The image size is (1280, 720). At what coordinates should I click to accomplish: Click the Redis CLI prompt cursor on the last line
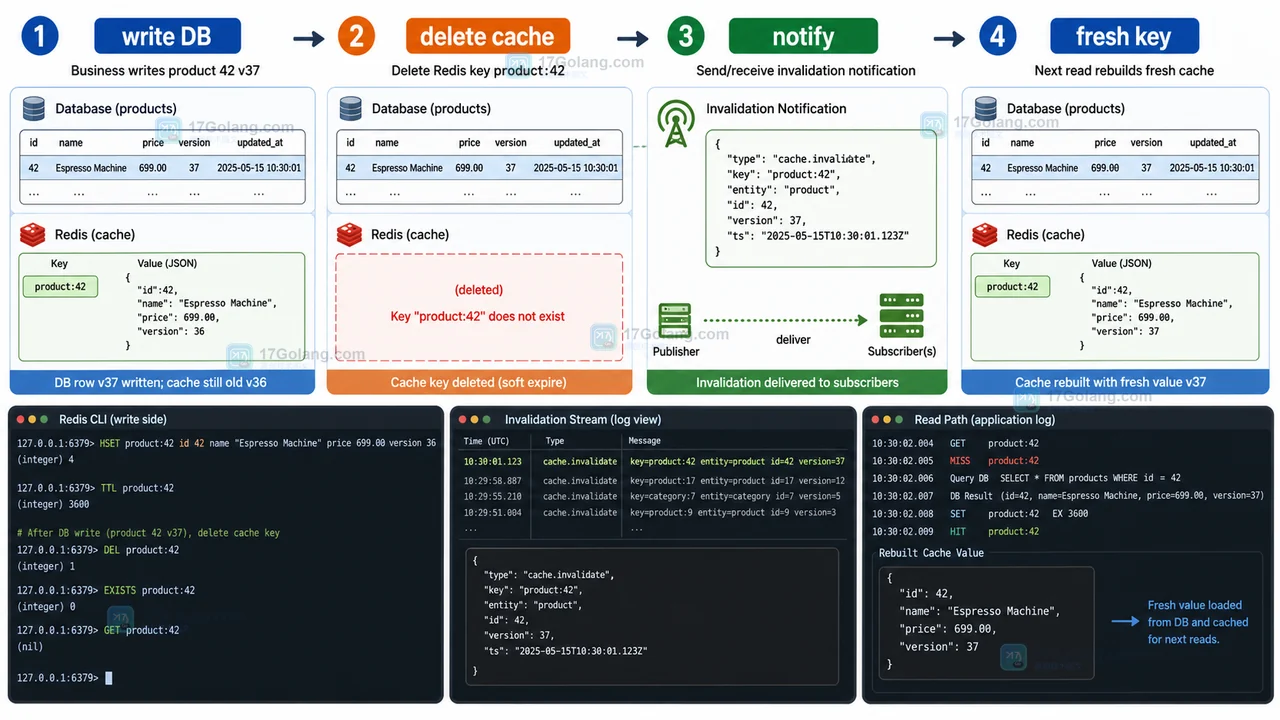[x=109, y=678]
